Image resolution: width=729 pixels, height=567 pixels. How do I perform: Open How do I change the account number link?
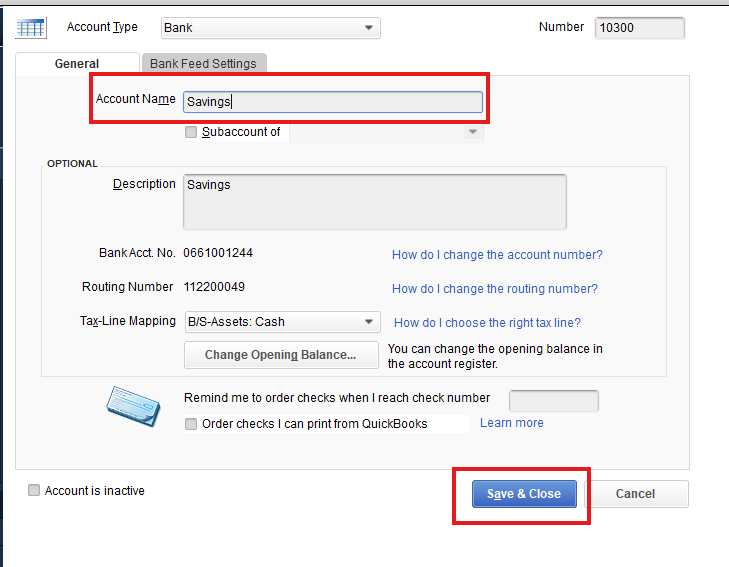tap(497, 255)
